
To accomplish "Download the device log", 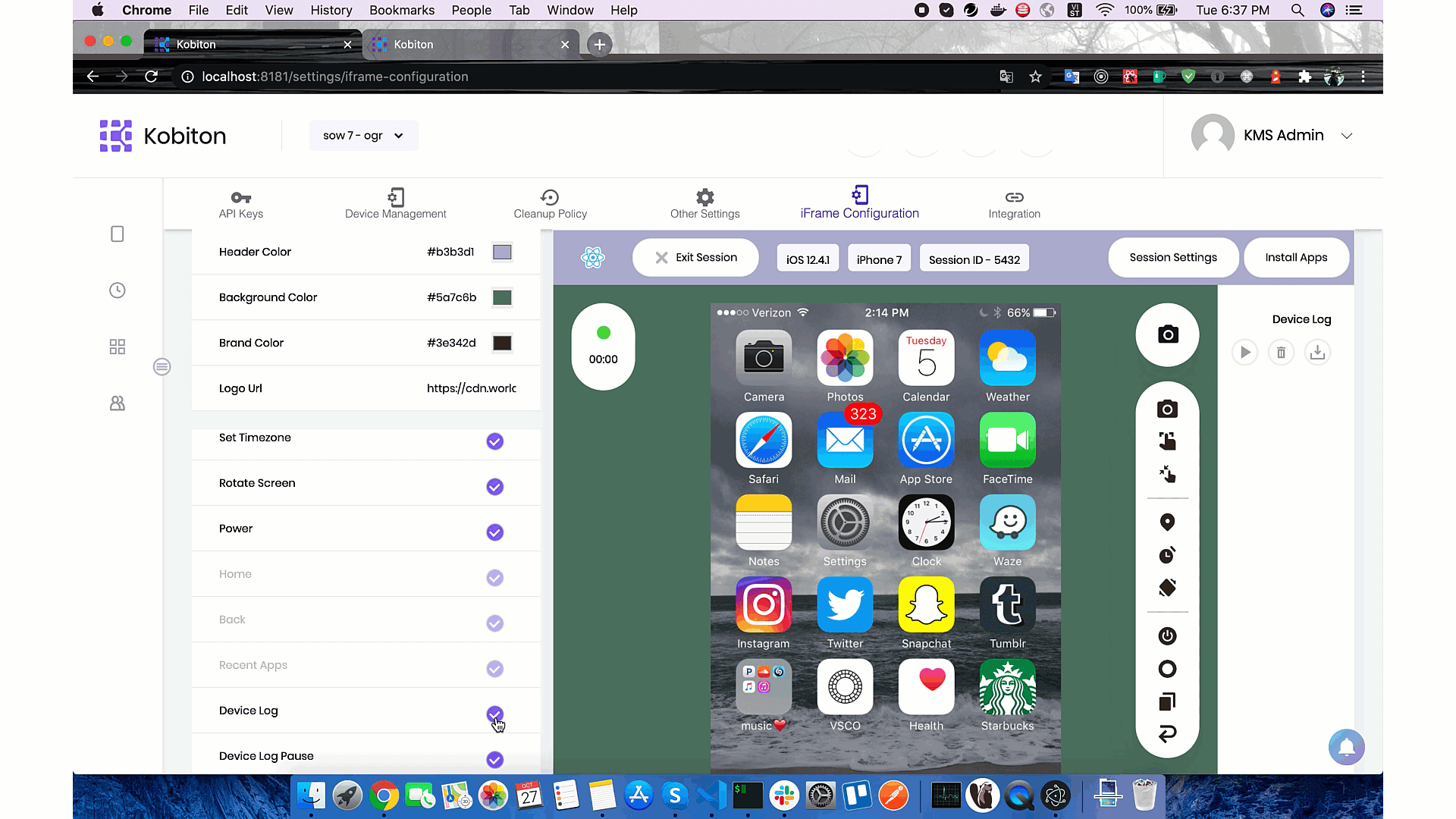I will (x=1317, y=353).
